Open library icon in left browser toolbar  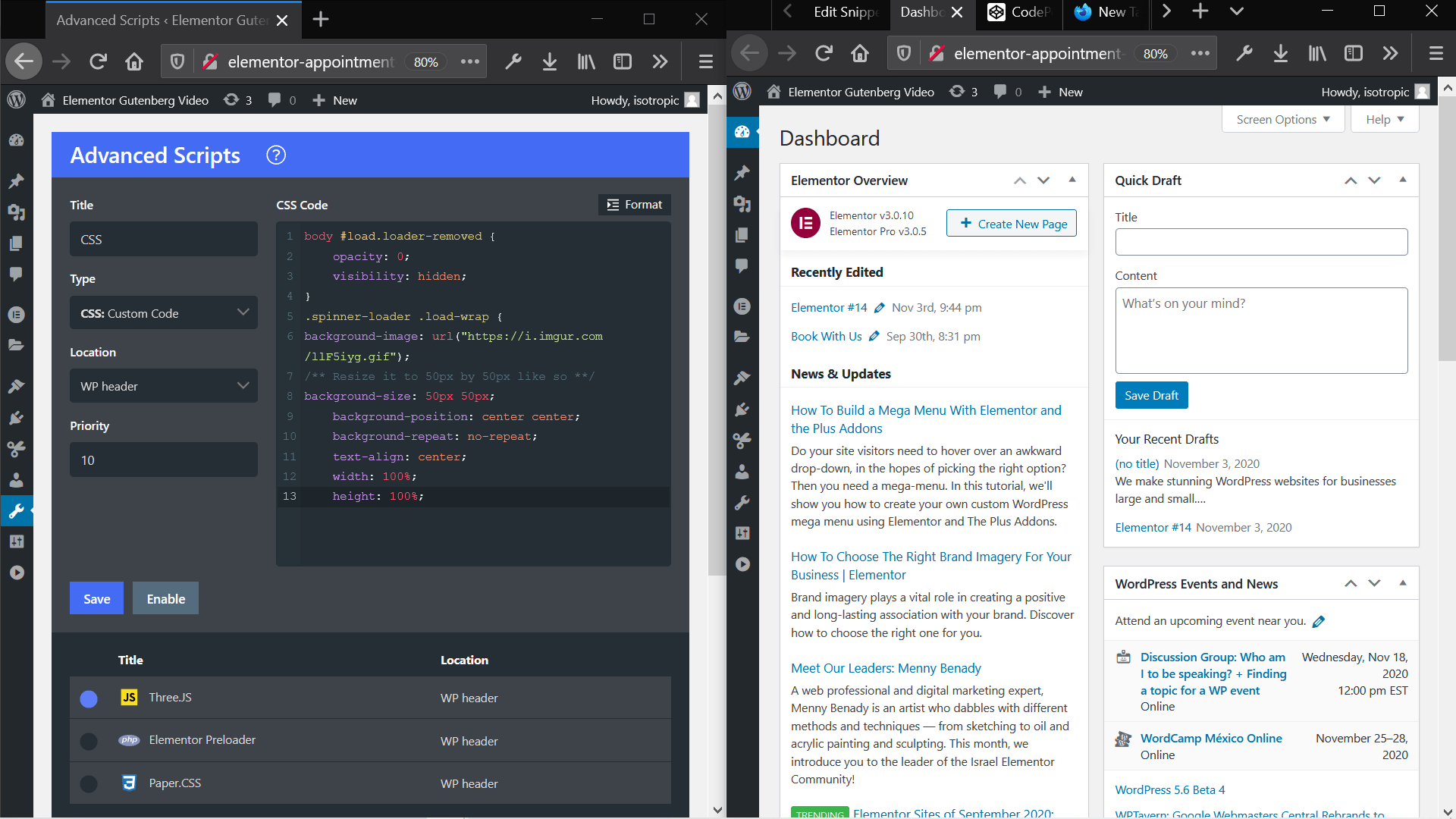(x=586, y=61)
